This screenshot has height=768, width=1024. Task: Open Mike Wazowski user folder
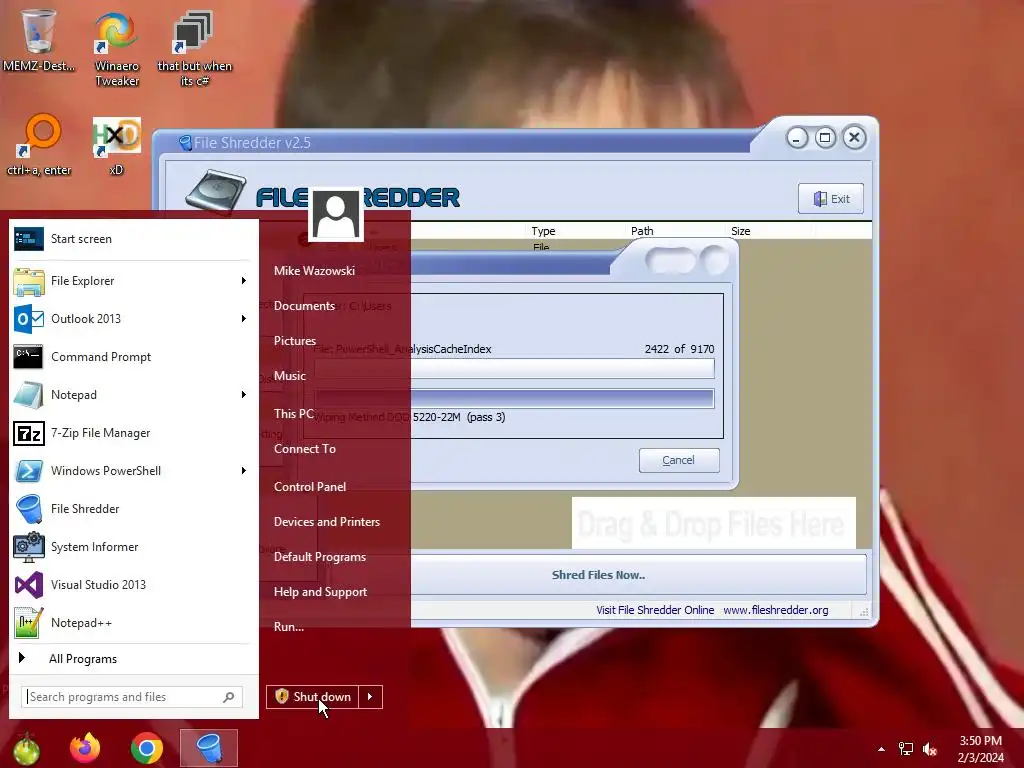(x=314, y=270)
